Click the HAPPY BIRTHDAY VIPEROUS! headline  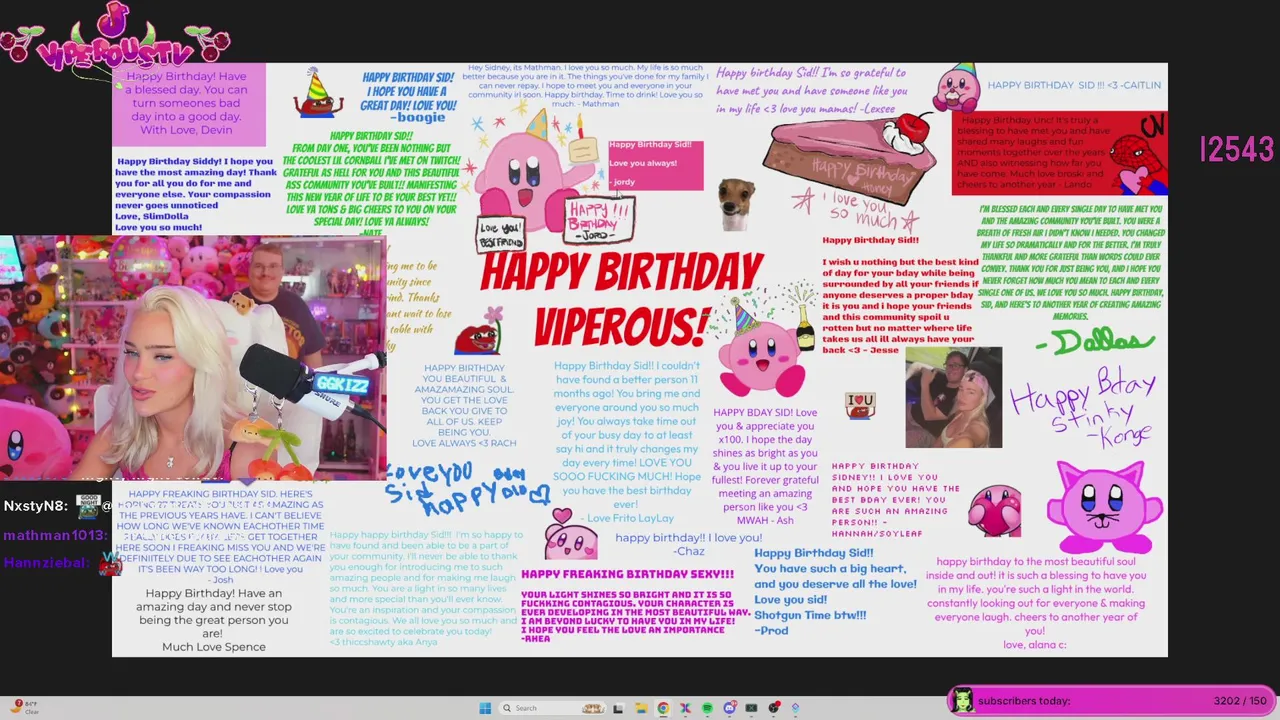(x=622, y=298)
